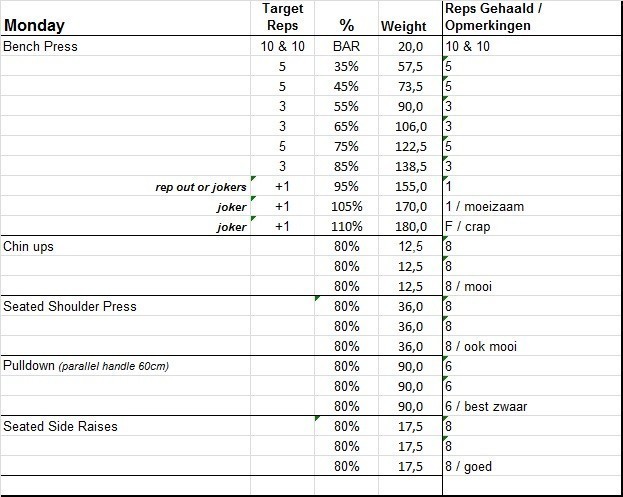Select the Bench Press exercise cell
This screenshot has width=623, height=497.
tap(41, 46)
